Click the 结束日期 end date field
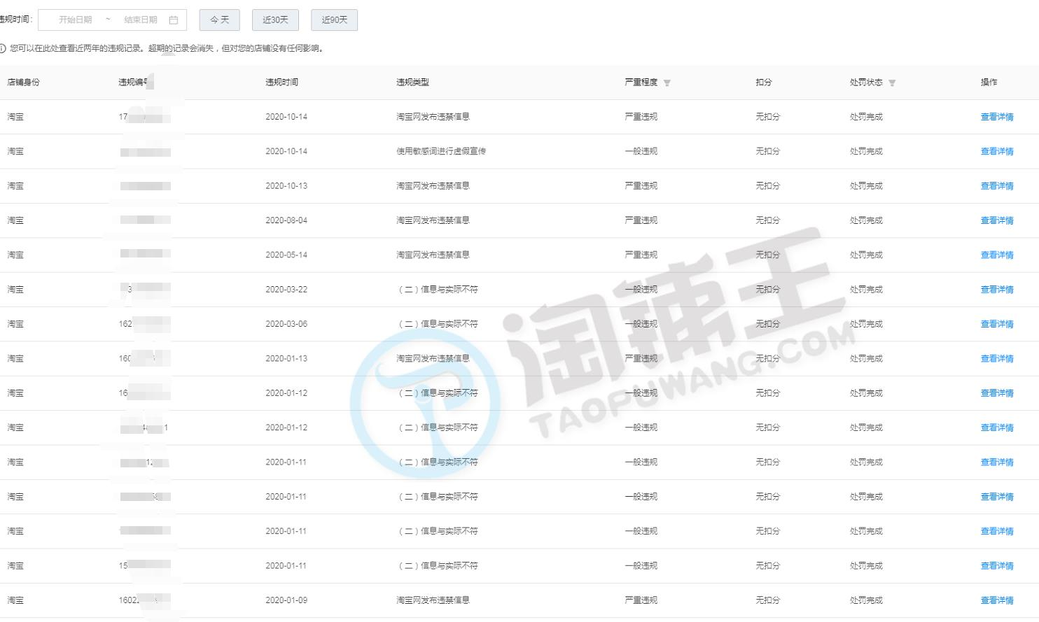 point(140,20)
